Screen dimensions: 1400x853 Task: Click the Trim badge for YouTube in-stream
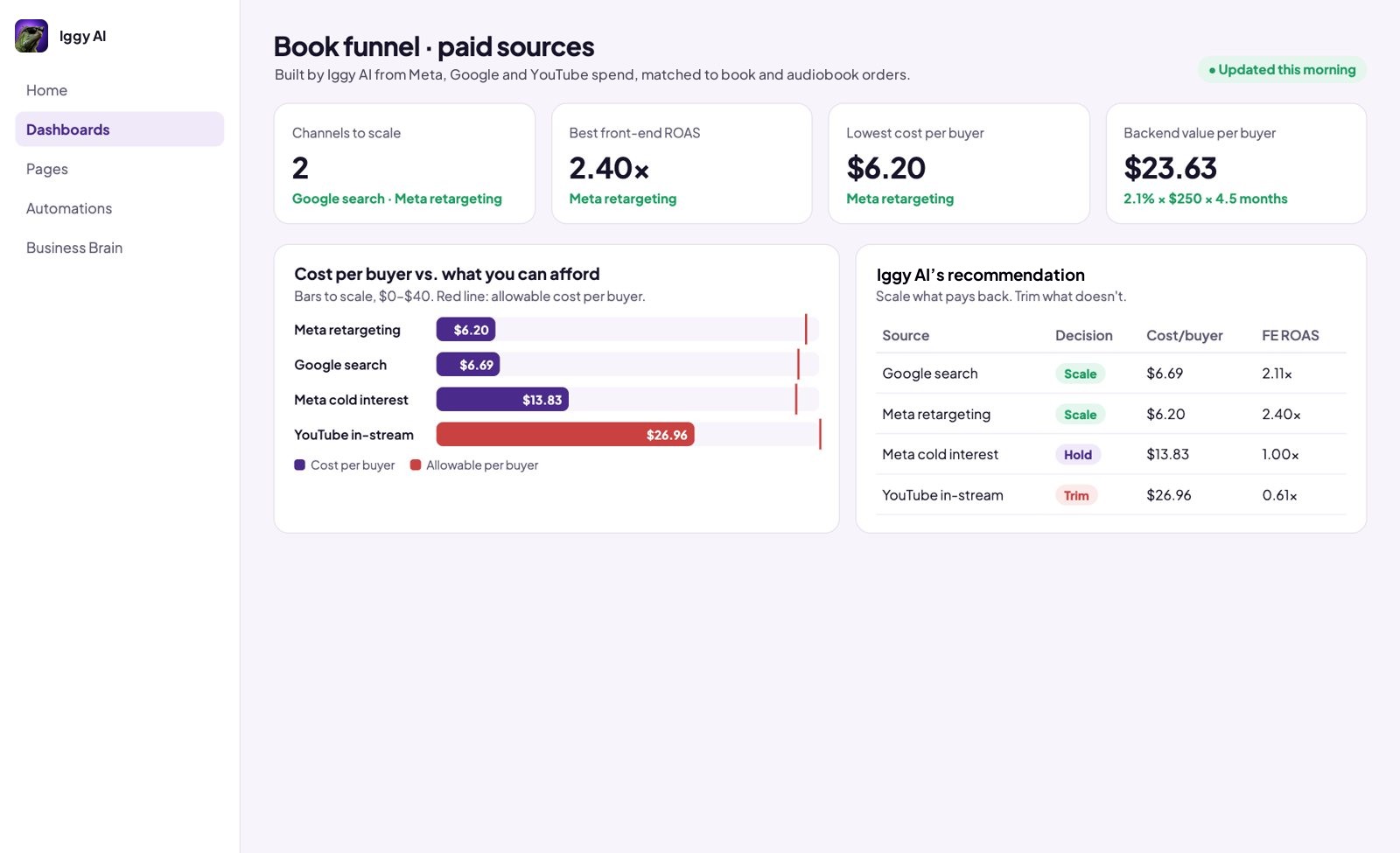[1076, 495]
